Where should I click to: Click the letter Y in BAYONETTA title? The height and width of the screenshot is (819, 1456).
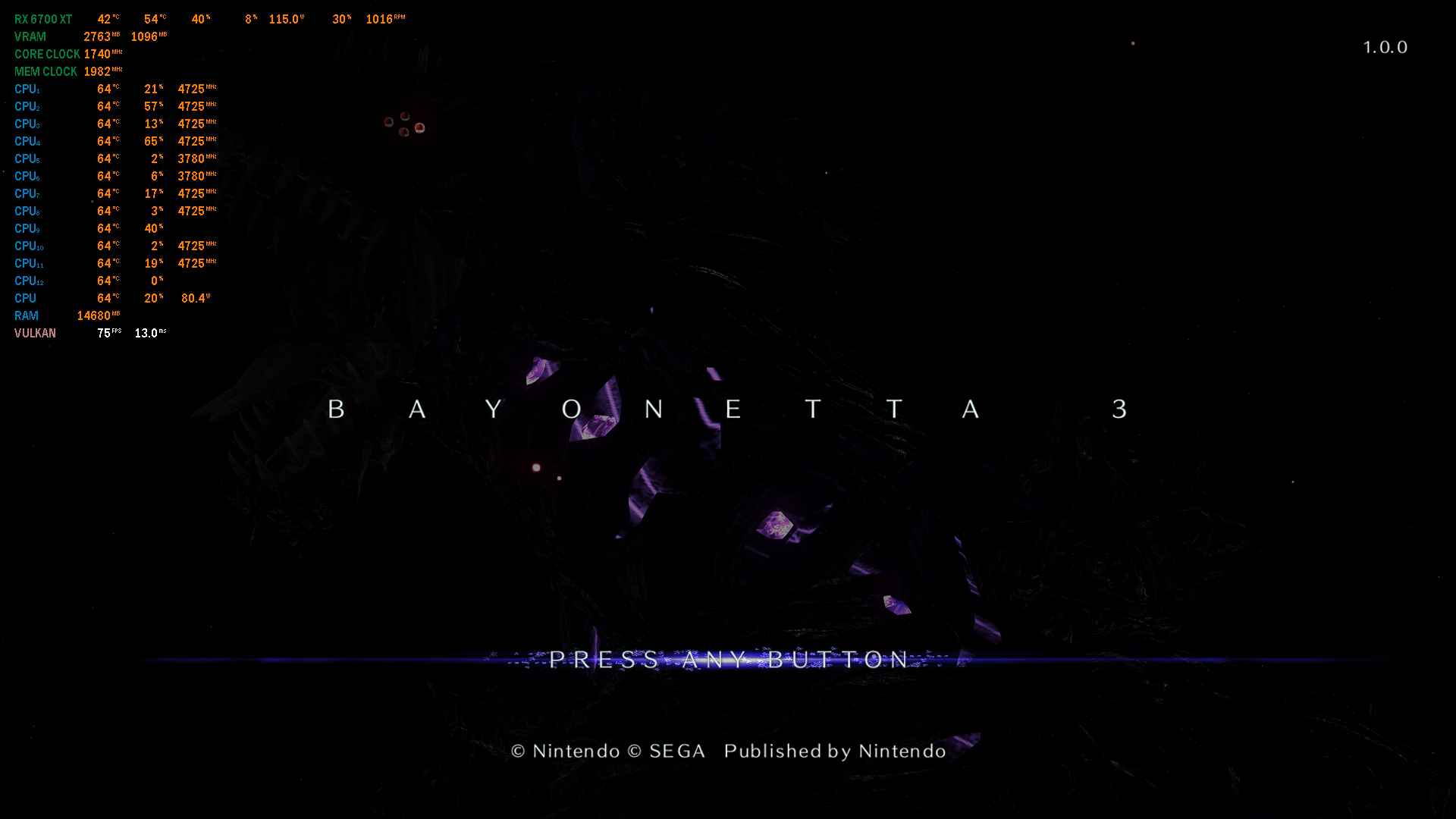click(494, 409)
